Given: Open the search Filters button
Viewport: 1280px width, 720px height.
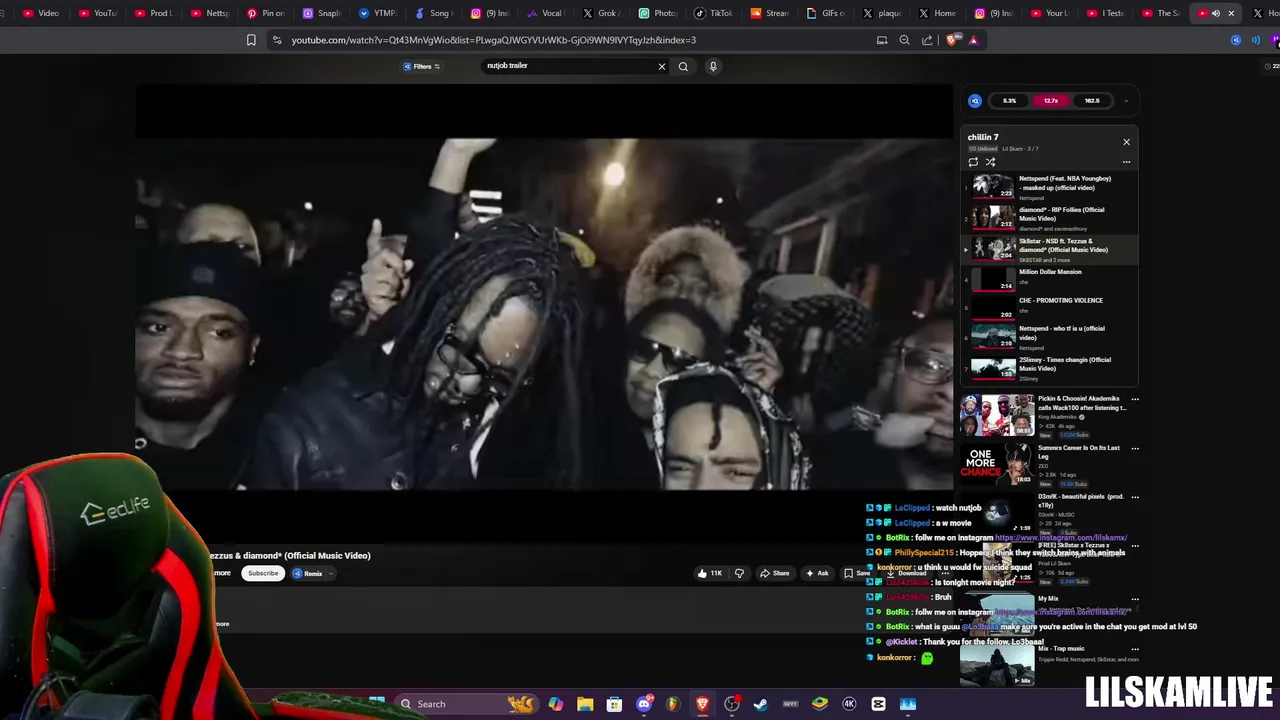Looking at the screenshot, I should click(x=422, y=66).
